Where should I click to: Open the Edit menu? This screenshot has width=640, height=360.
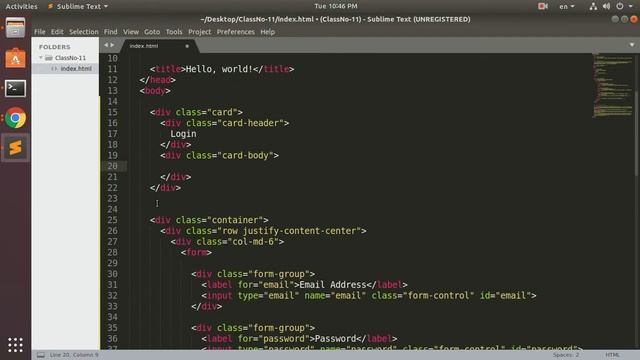click(57, 32)
